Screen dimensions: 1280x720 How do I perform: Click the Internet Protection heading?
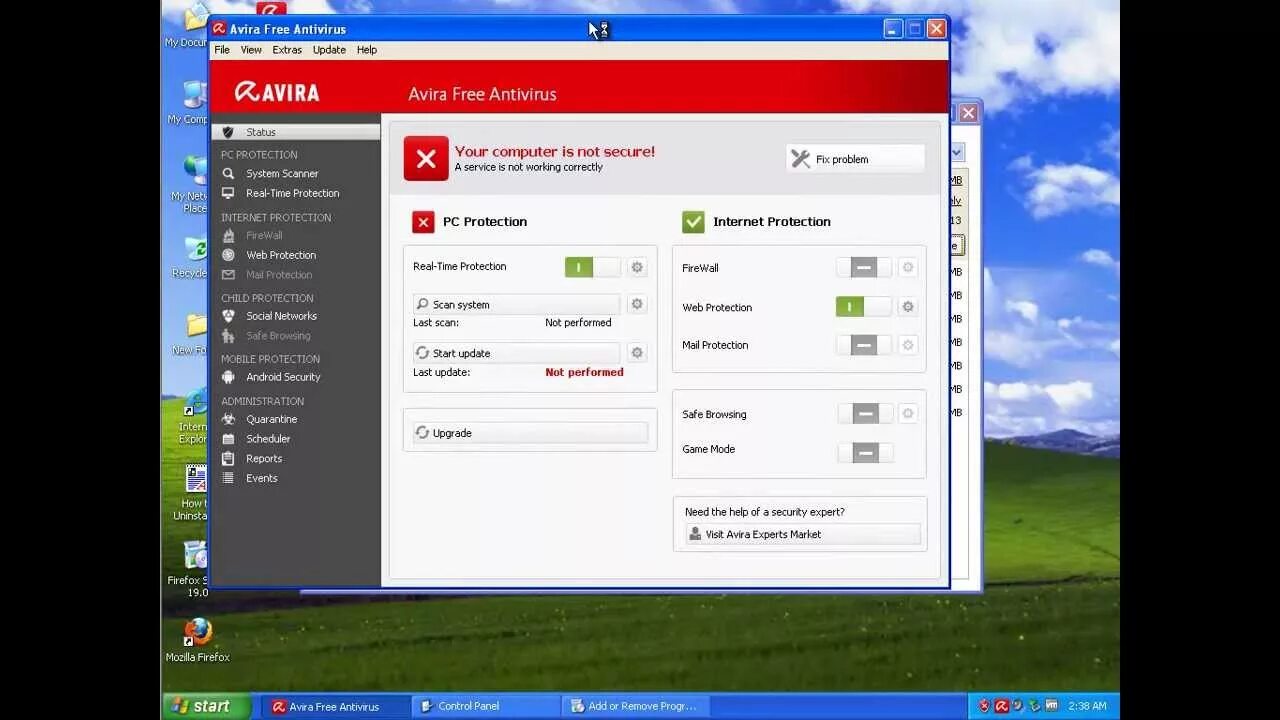point(771,222)
